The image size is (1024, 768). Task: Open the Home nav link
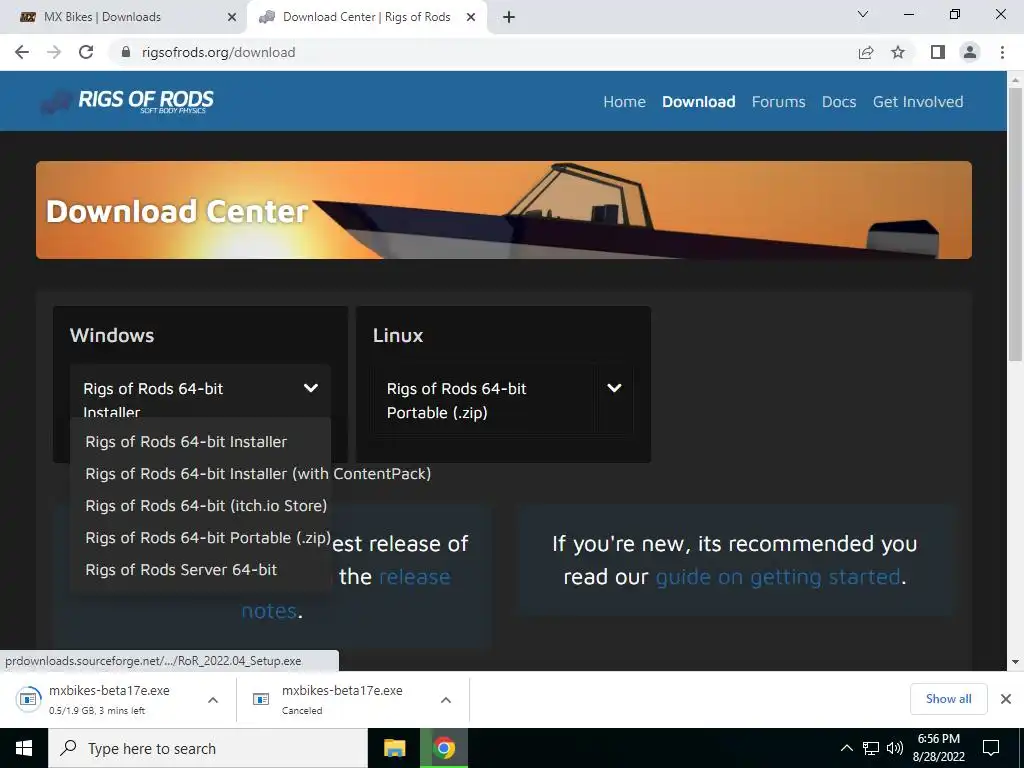point(624,102)
